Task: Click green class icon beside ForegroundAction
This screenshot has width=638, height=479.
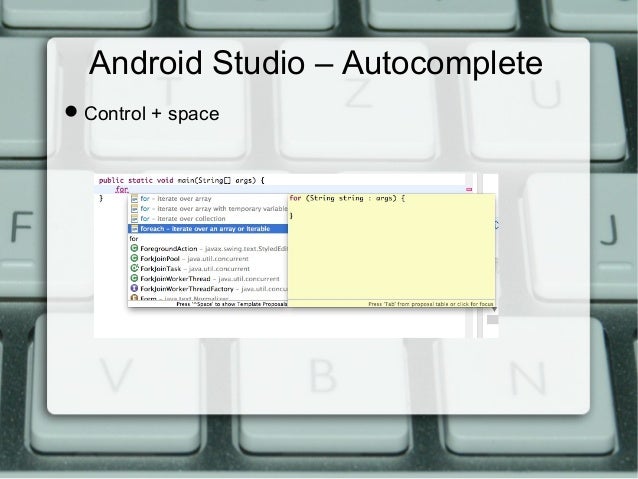Action: pos(134,248)
